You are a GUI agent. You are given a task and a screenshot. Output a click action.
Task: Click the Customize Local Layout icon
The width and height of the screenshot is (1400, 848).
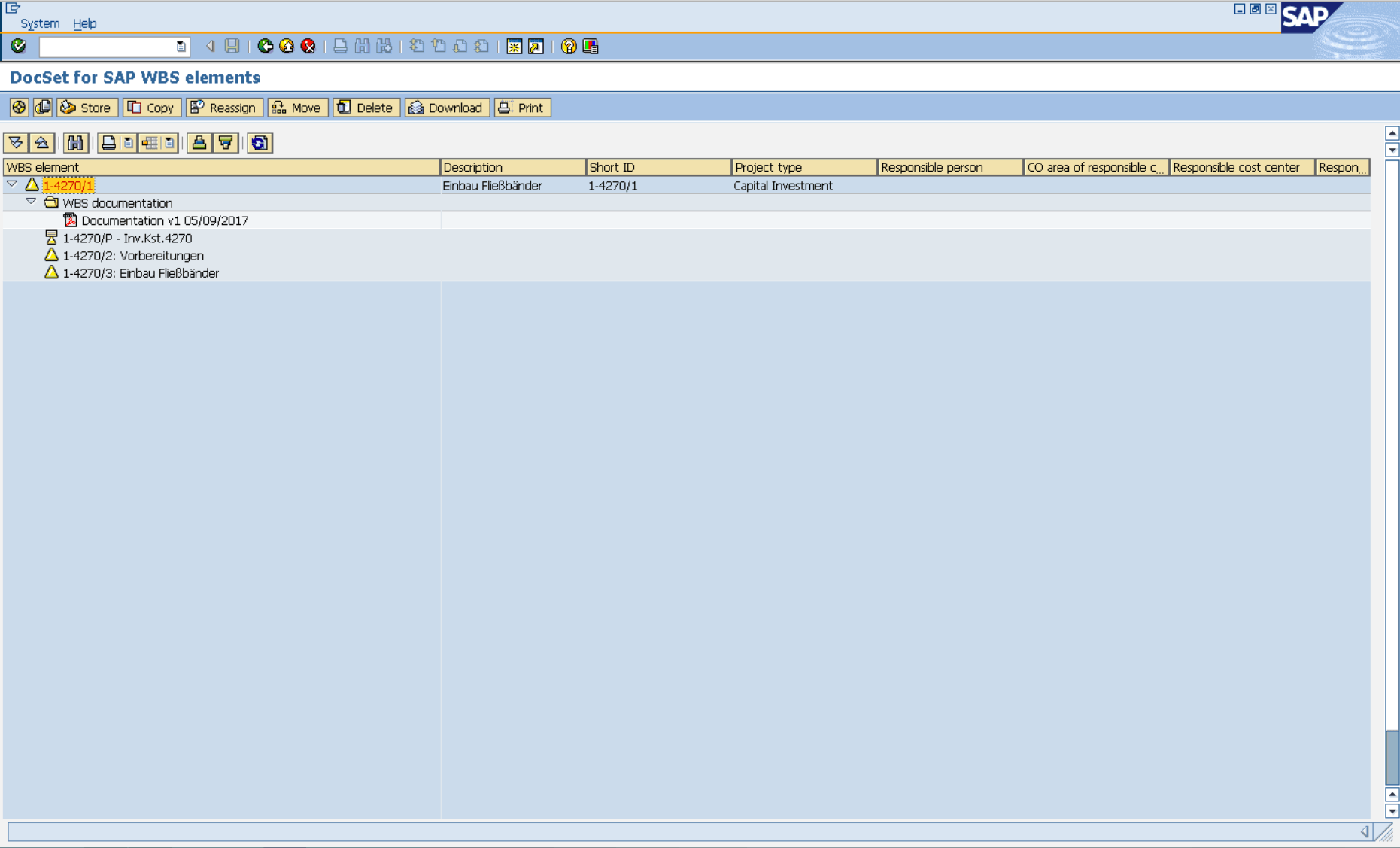pos(591,47)
